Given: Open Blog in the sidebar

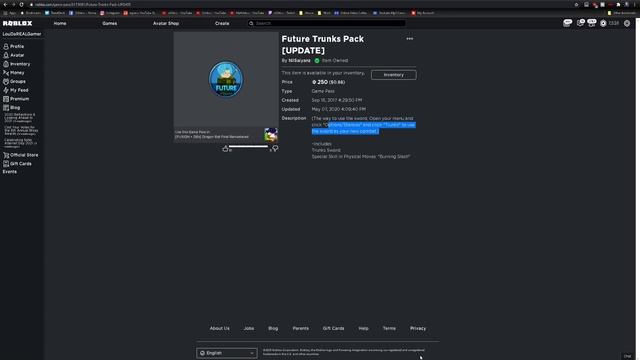Looking at the screenshot, I should pyautogui.click(x=11, y=108).
